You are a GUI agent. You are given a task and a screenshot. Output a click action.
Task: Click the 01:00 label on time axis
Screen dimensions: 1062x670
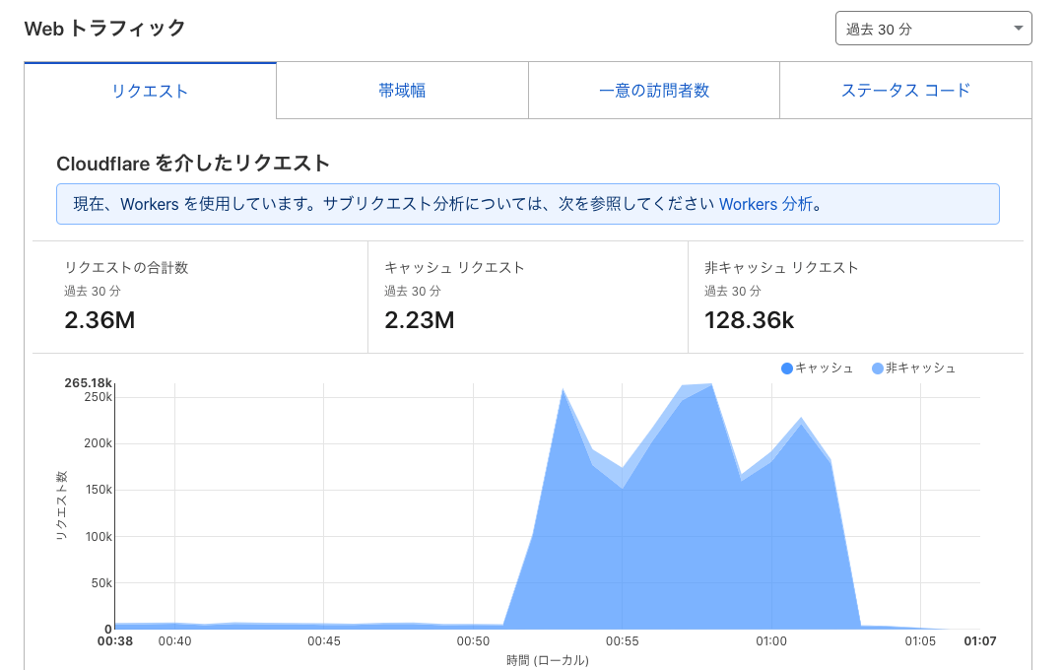(771, 641)
